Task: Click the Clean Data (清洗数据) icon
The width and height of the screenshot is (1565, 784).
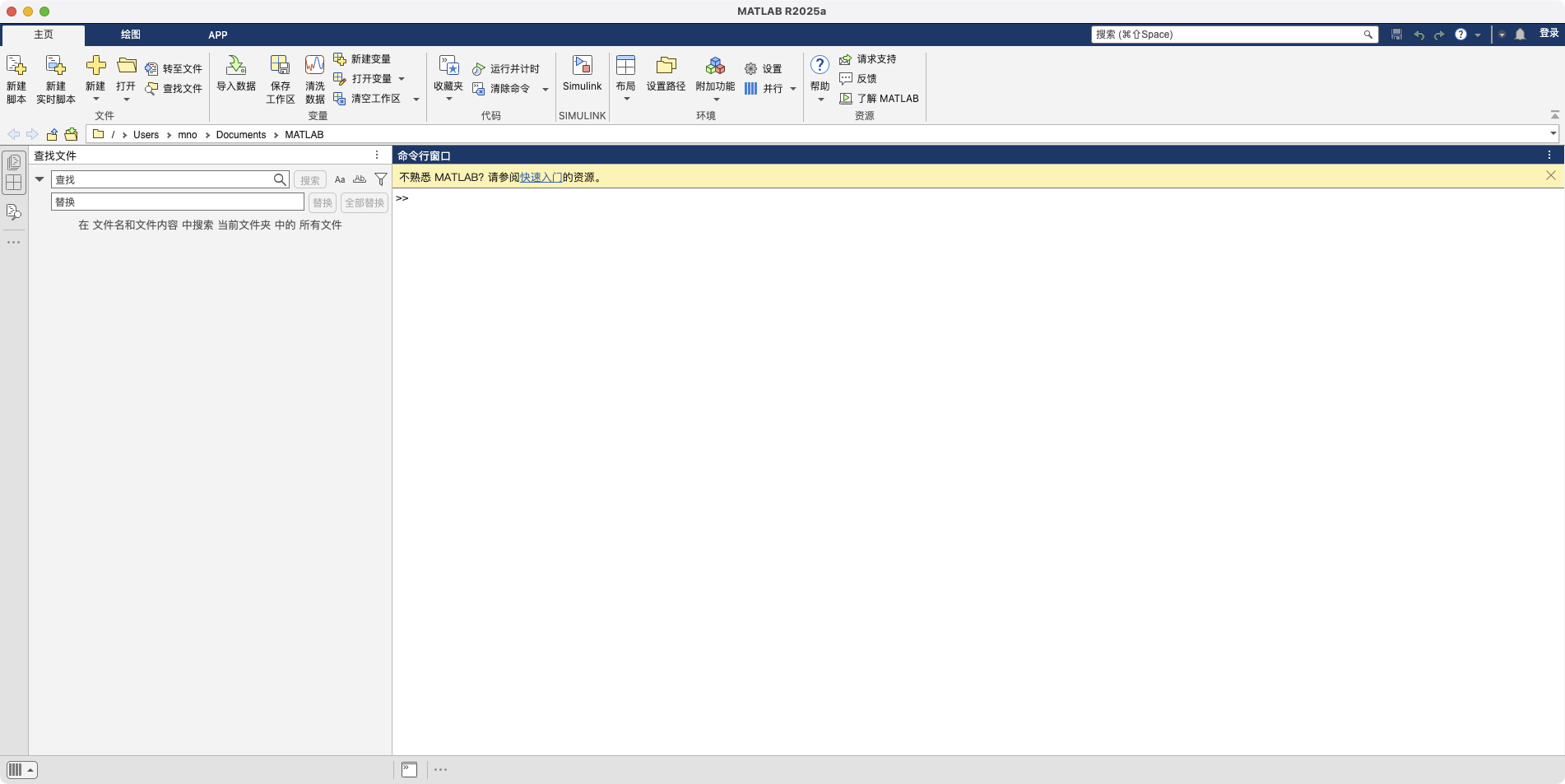Action: (x=314, y=66)
